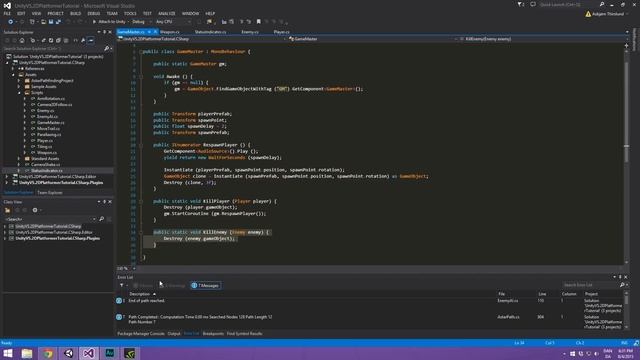Click the Quick Launch search icon
The width and height of the screenshot is (640, 360).
pyautogui.click(x=602, y=4)
